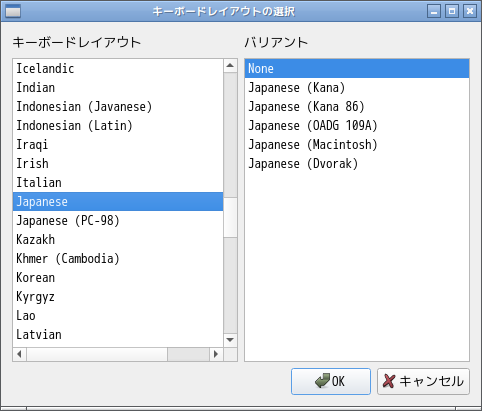This screenshot has width=482, height=411.
Task: Maximize the keyboard layout dialog
Action: (452, 11)
